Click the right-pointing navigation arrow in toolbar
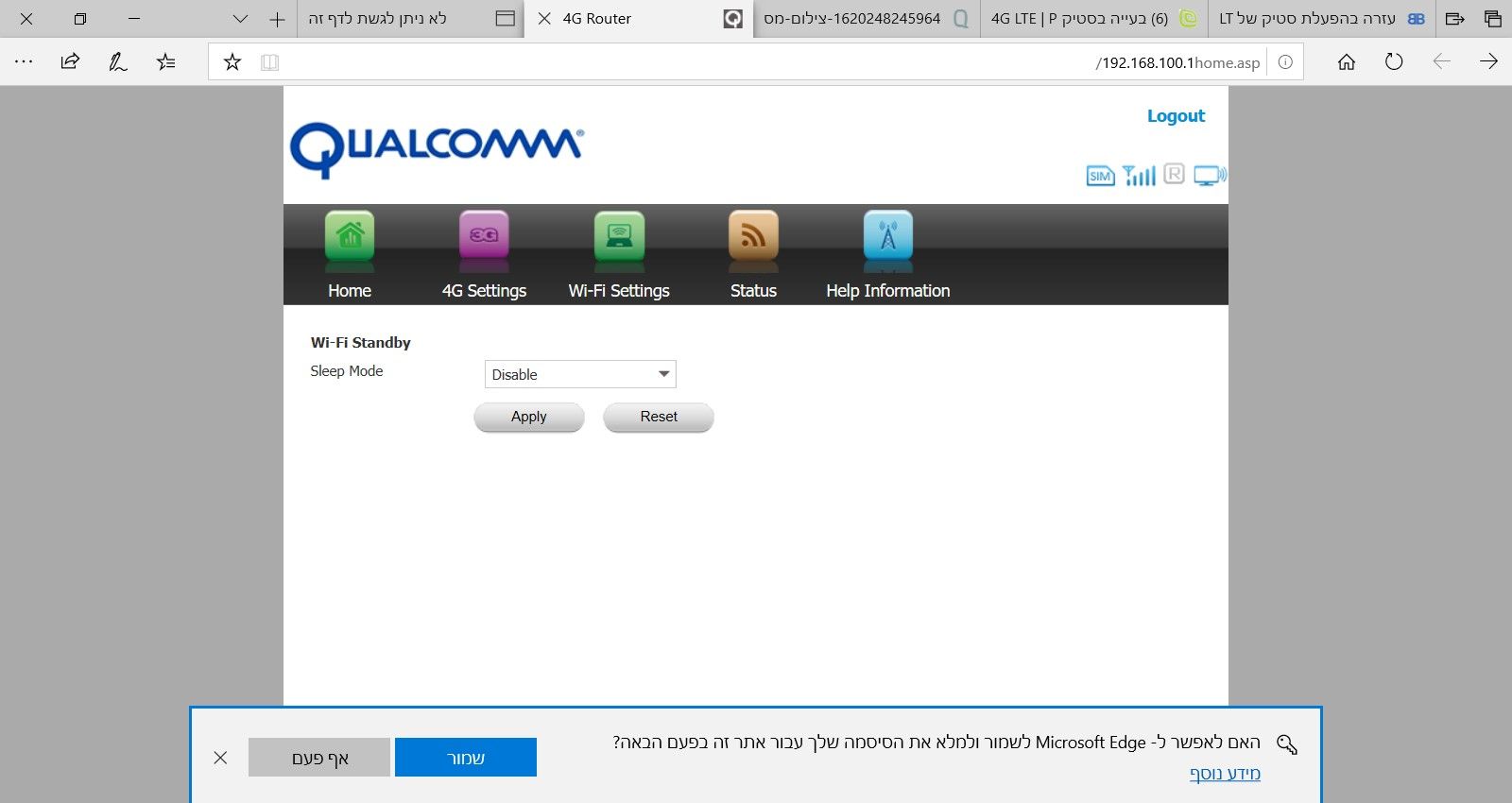This screenshot has height=803, width=1512. point(1488,62)
